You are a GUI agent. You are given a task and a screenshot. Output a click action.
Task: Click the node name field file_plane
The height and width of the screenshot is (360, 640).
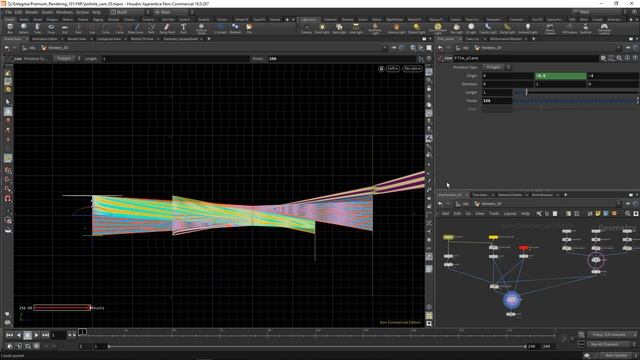tap(526, 58)
